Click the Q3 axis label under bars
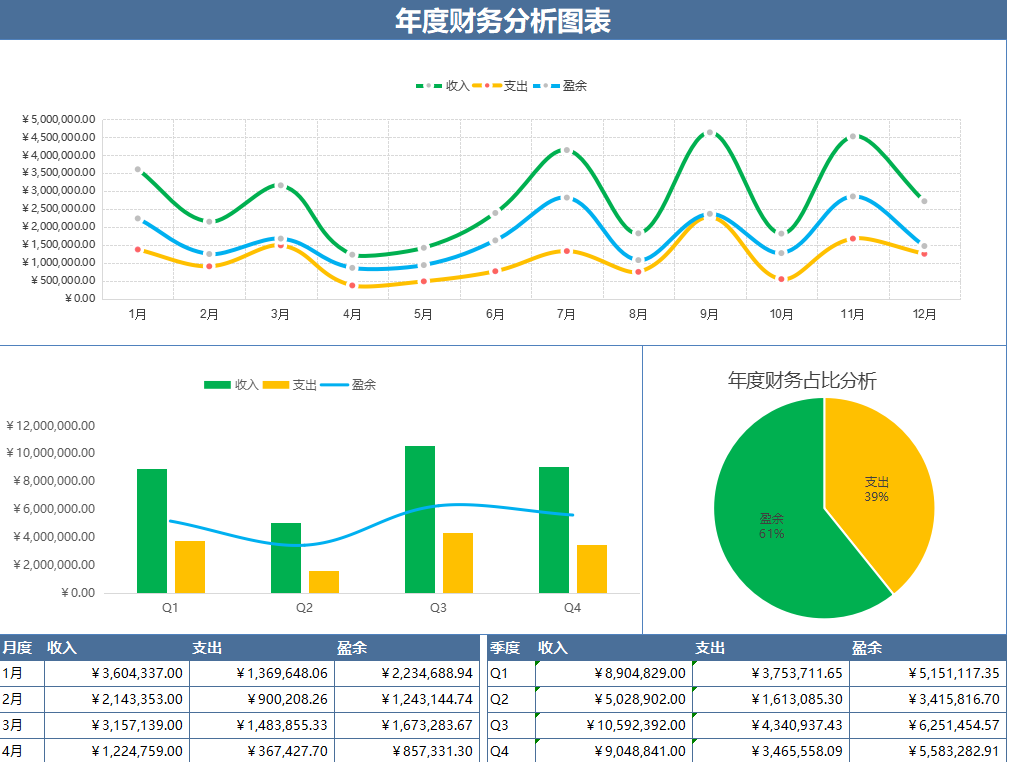1010x762 pixels. pyautogui.click(x=438, y=607)
